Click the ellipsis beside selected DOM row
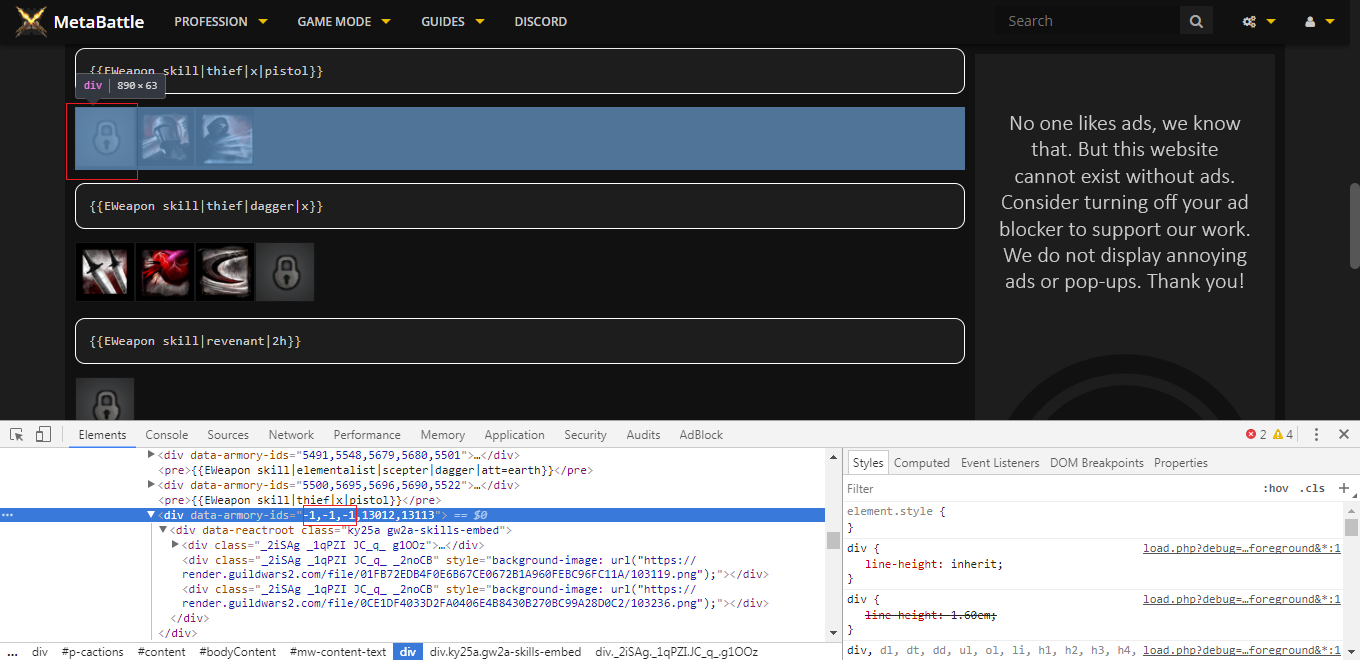Screen dimensions: 1360x660 click(8, 515)
